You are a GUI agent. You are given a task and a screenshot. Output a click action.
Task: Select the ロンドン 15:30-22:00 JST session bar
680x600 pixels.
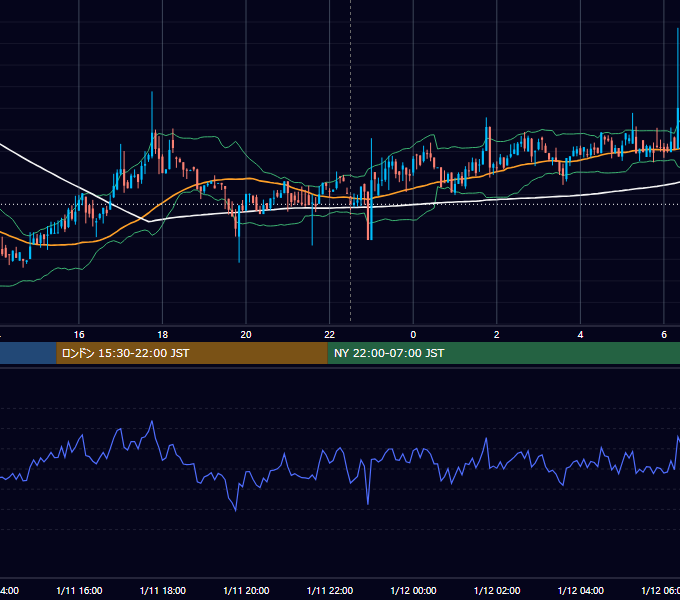tap(192, 353)
